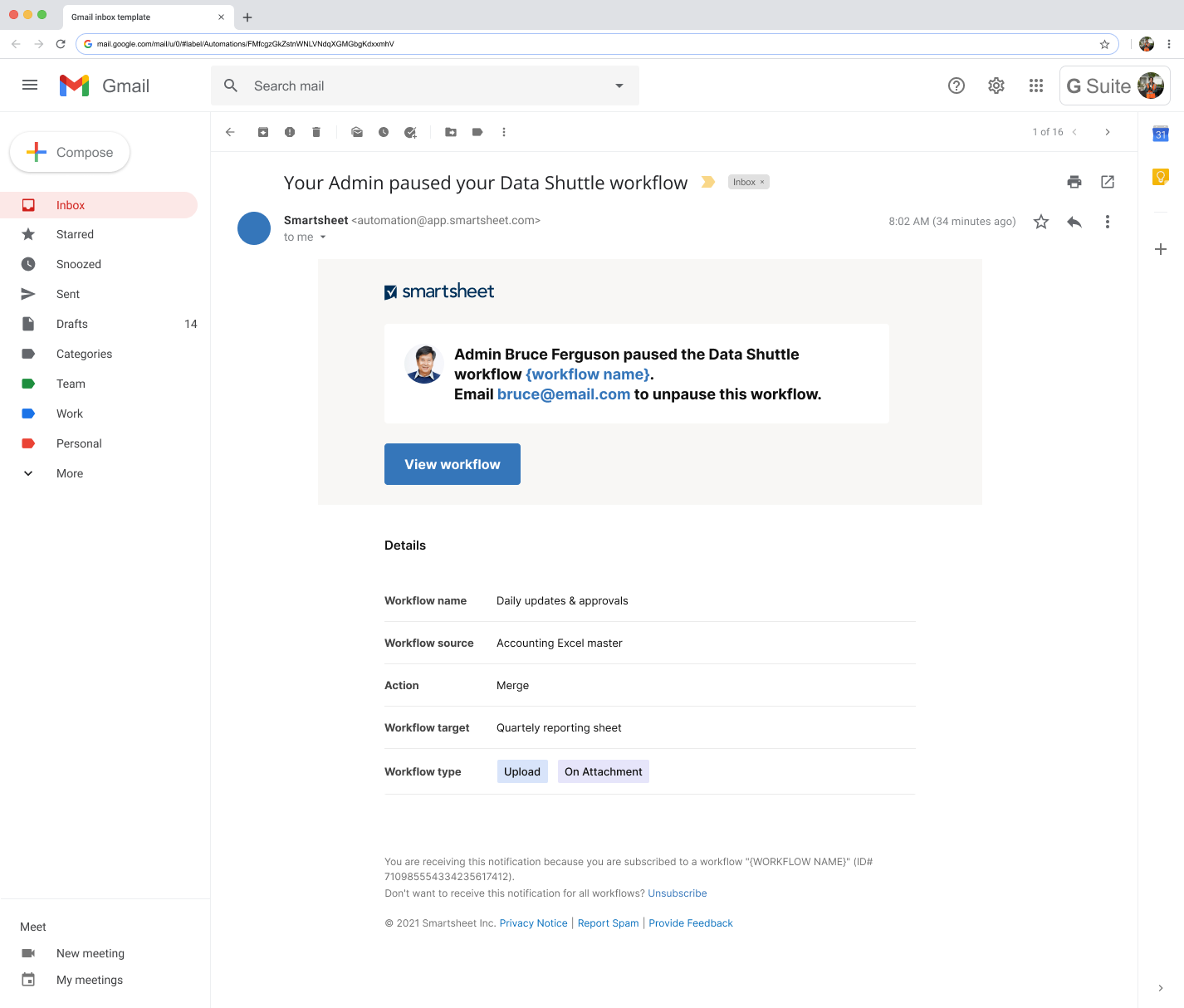This screenshot has height=1008, width=1184.
Task: Click the Unsubscribe link
Action: [x=678, y=893]
